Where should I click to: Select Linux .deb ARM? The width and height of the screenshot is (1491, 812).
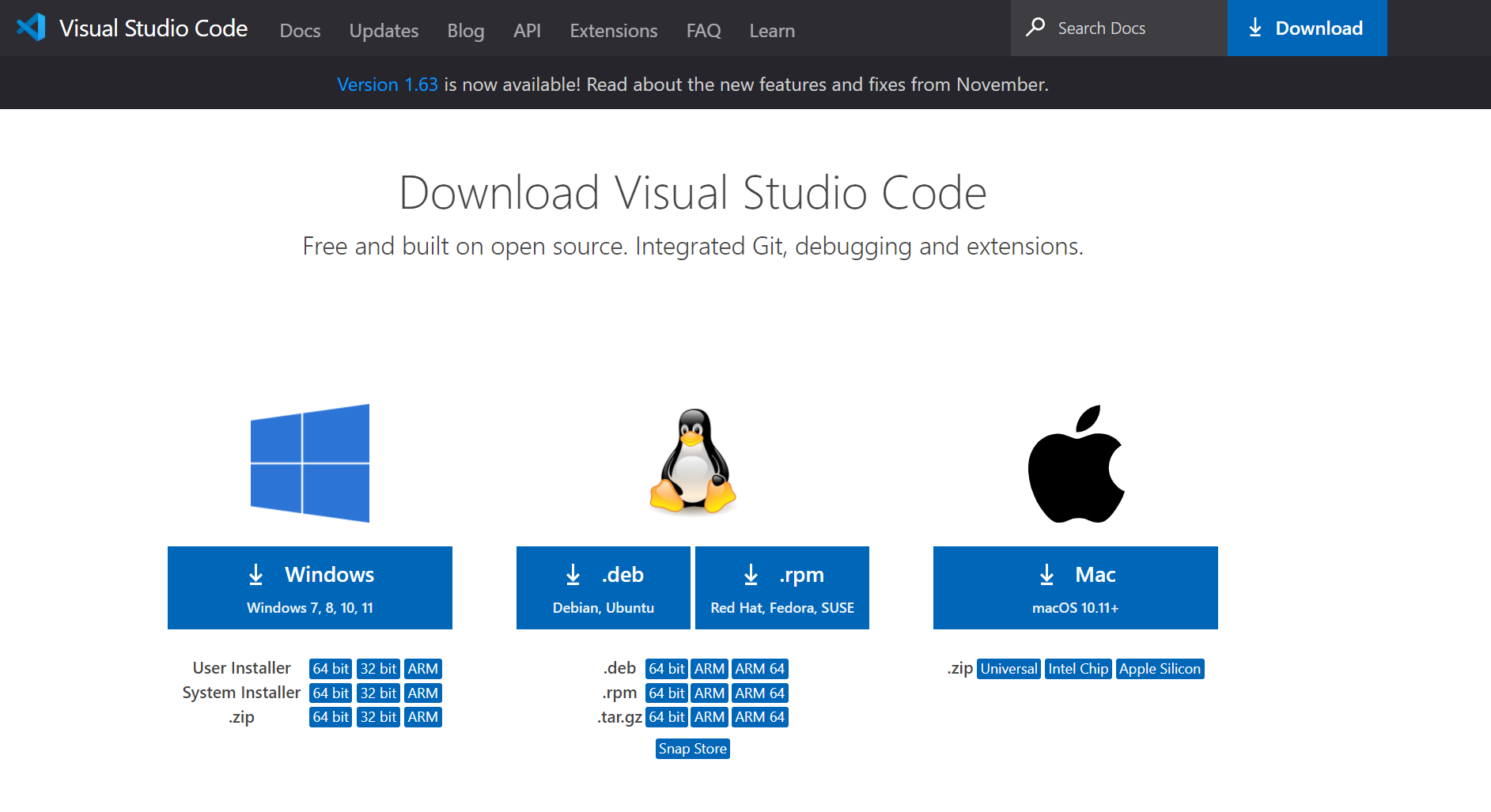pyautogui.click(x=710, y=669)
